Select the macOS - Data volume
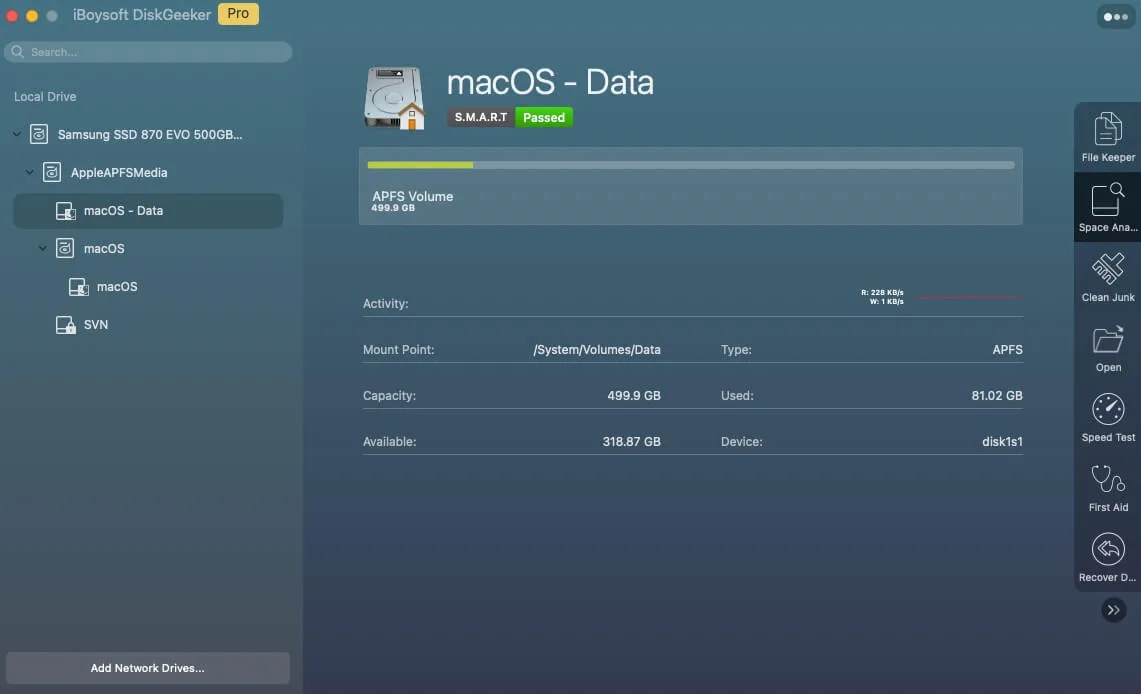 tap(123, 211)
